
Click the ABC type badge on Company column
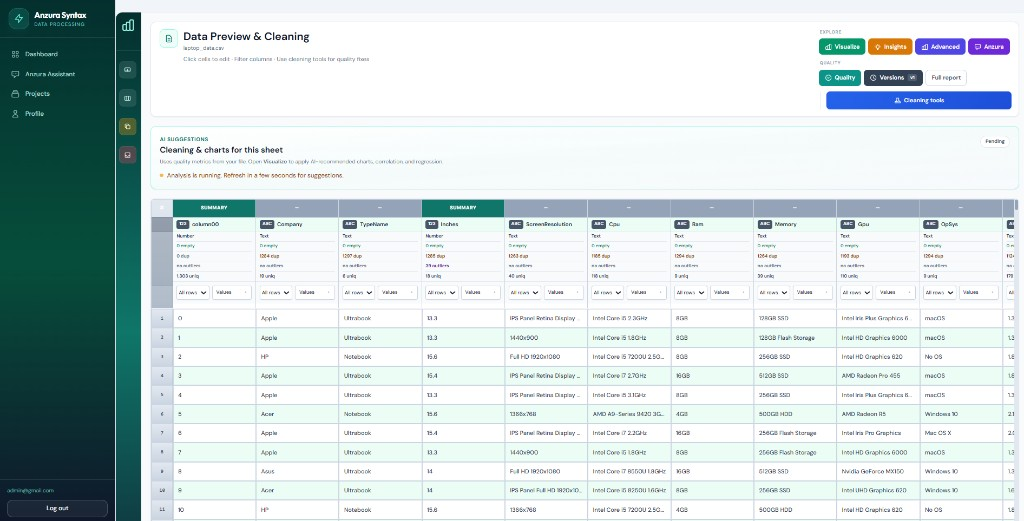[x=266, y=224]
